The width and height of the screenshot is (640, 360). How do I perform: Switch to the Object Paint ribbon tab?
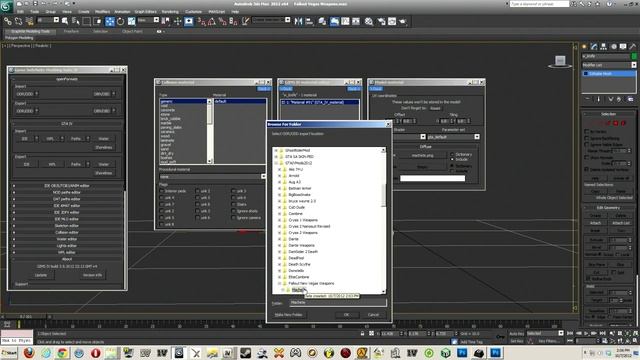(132, 31)
